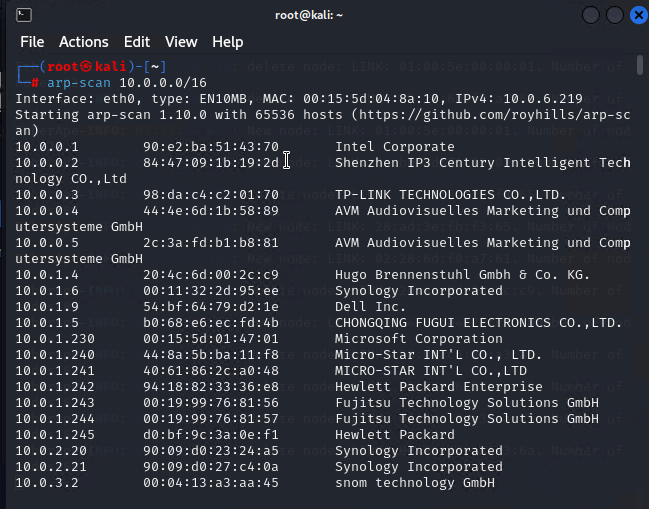Click MAC 84:47:09:1b:19:2d
The width and height of the screenshot is (649, 509).
click(x=211, y=163)
